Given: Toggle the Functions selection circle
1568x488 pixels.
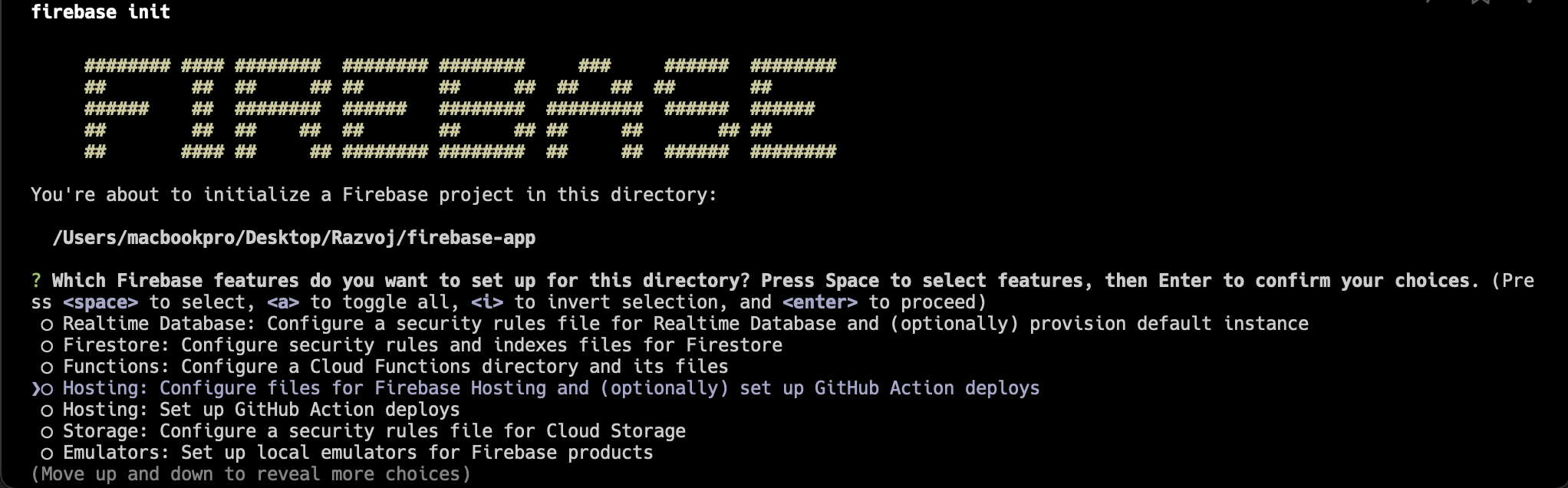Looking at the screenshot, I should click(x=47, y=368).
